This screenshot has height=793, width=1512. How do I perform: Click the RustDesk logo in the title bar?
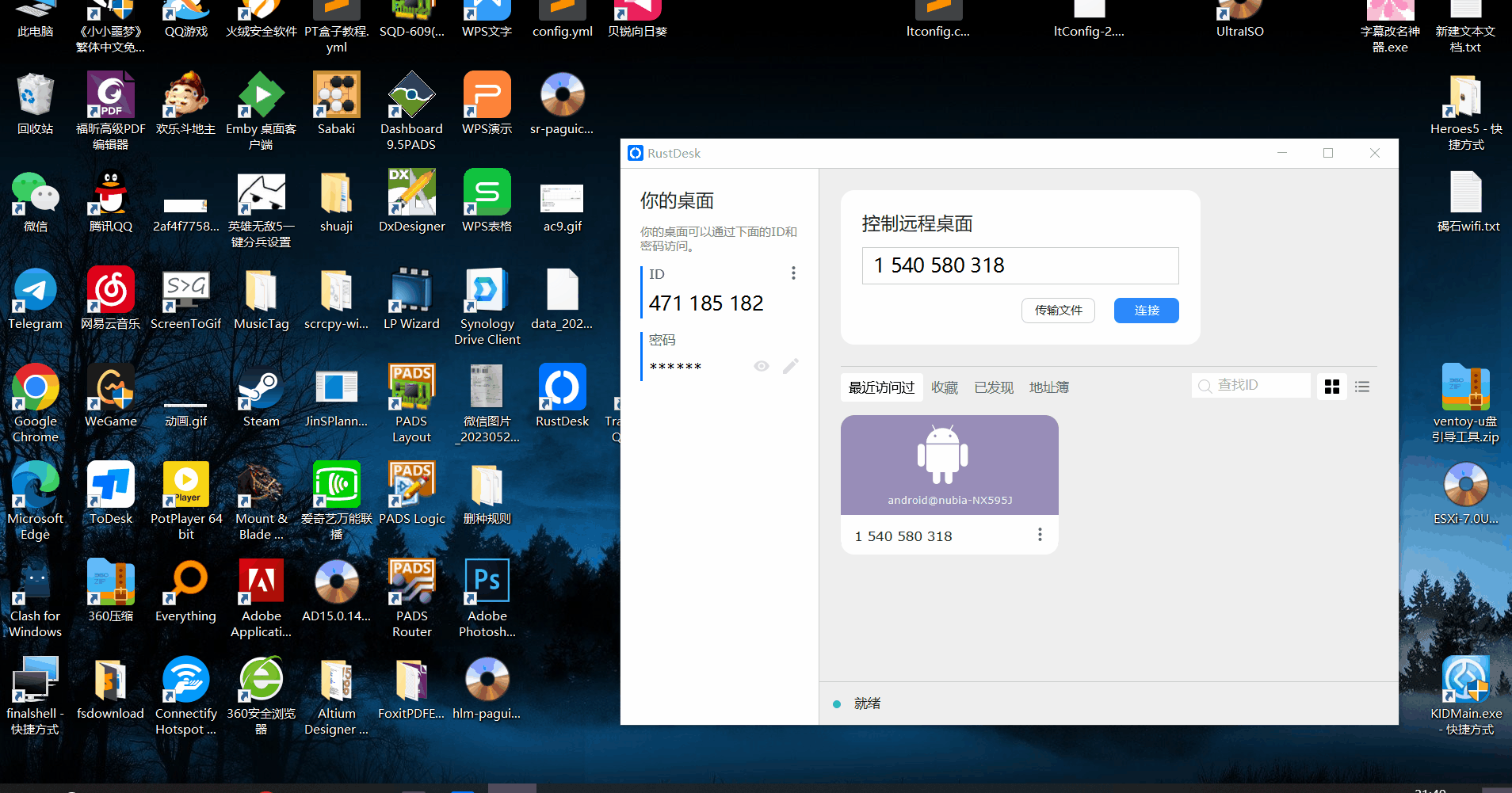(636, 153)
